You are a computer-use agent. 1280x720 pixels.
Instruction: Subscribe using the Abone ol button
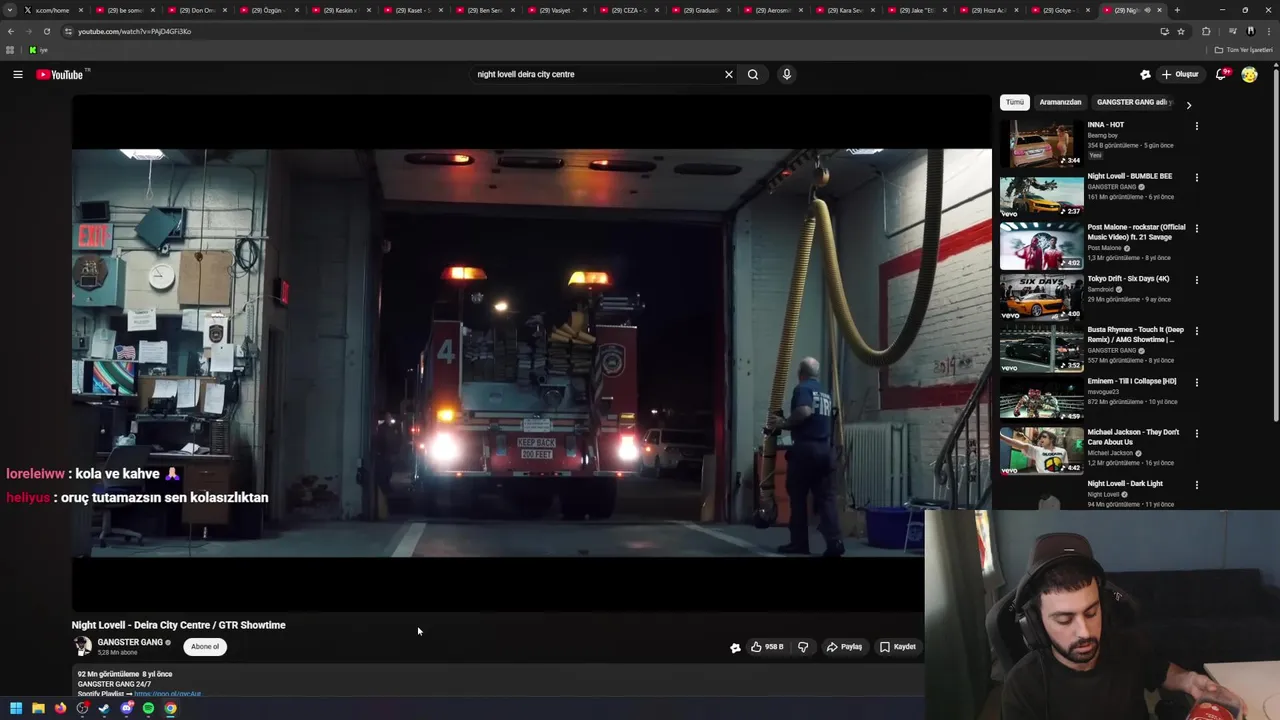pos(205,647)
